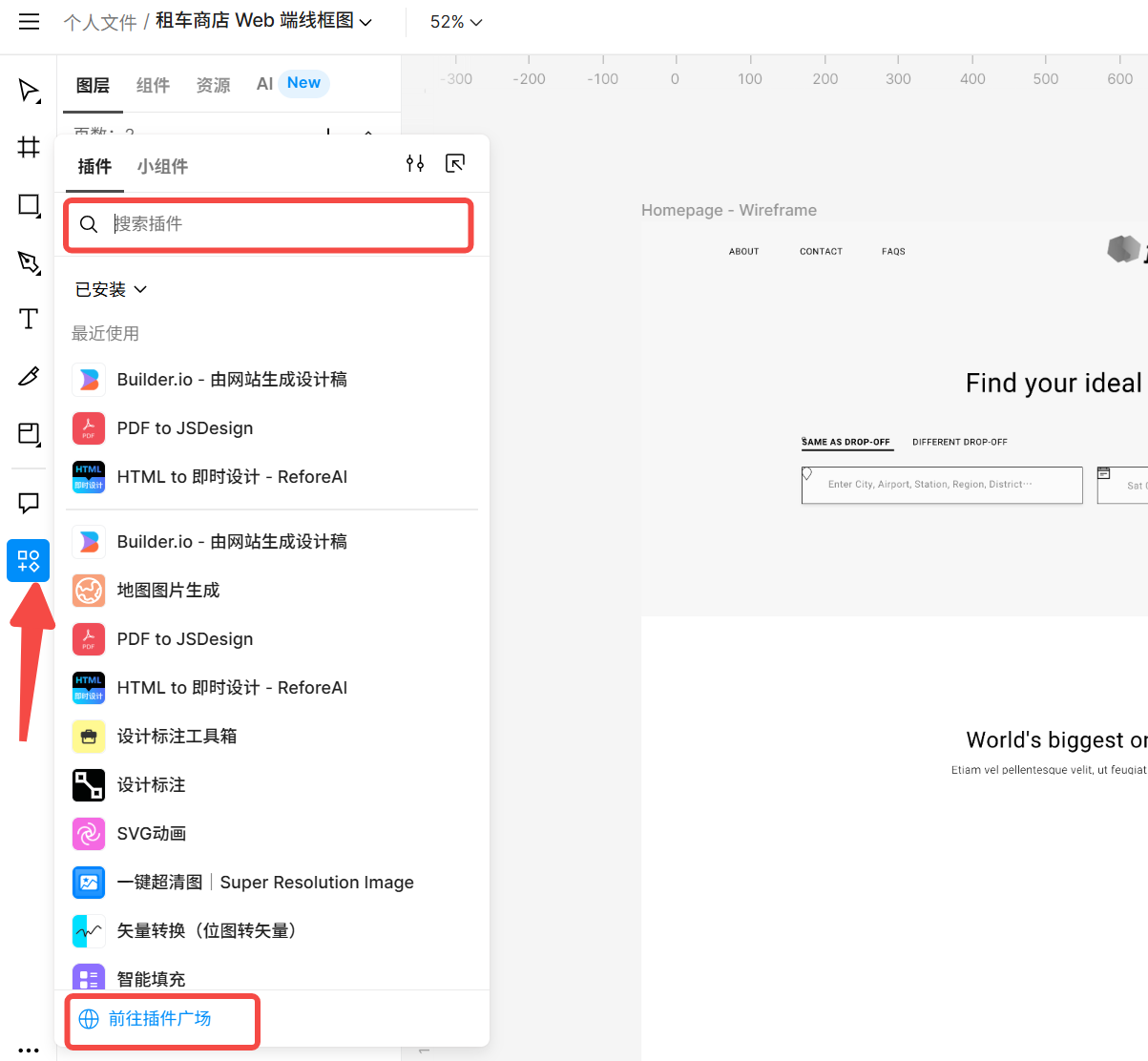Open the file name dropdown next to the title
The width and height of the screenshot is (1148, 1061).
click(x=367, y=21)
